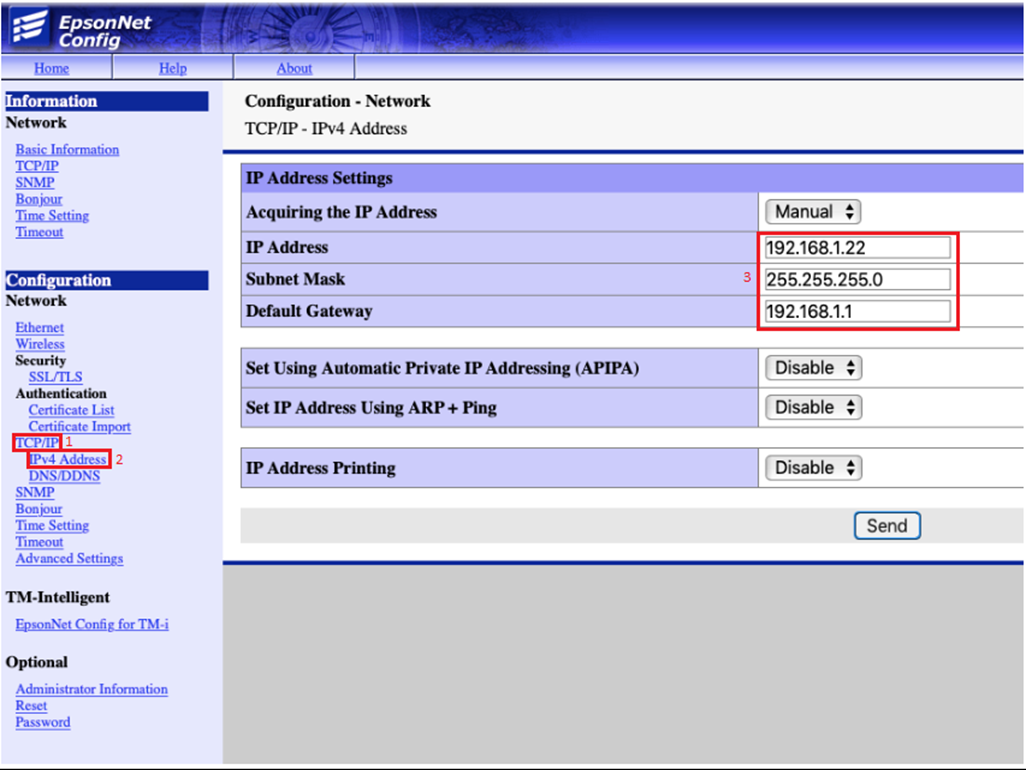Open the Acquiring the IP Address dropdown

812,211
